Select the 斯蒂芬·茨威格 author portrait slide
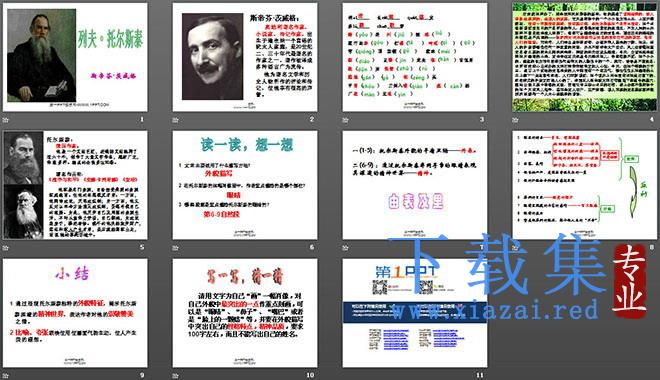Image resolution: width=660 pixels, height=380 pixels. 245,57
